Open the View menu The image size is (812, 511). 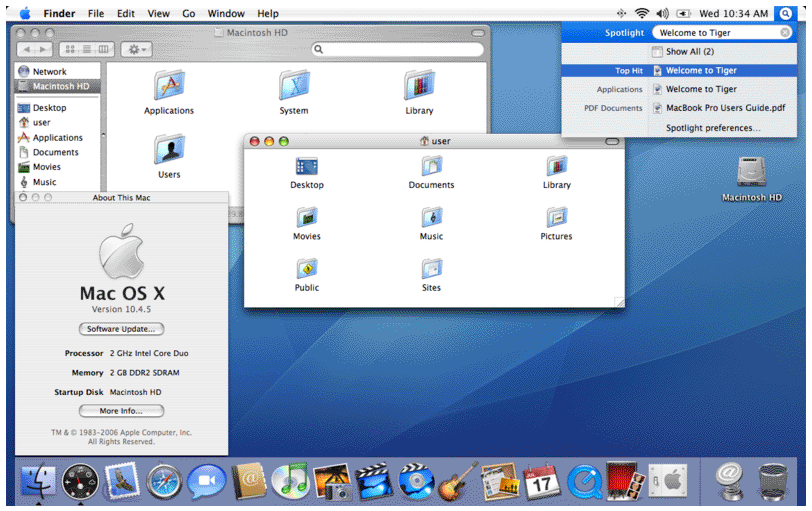[x=158, y=13]
